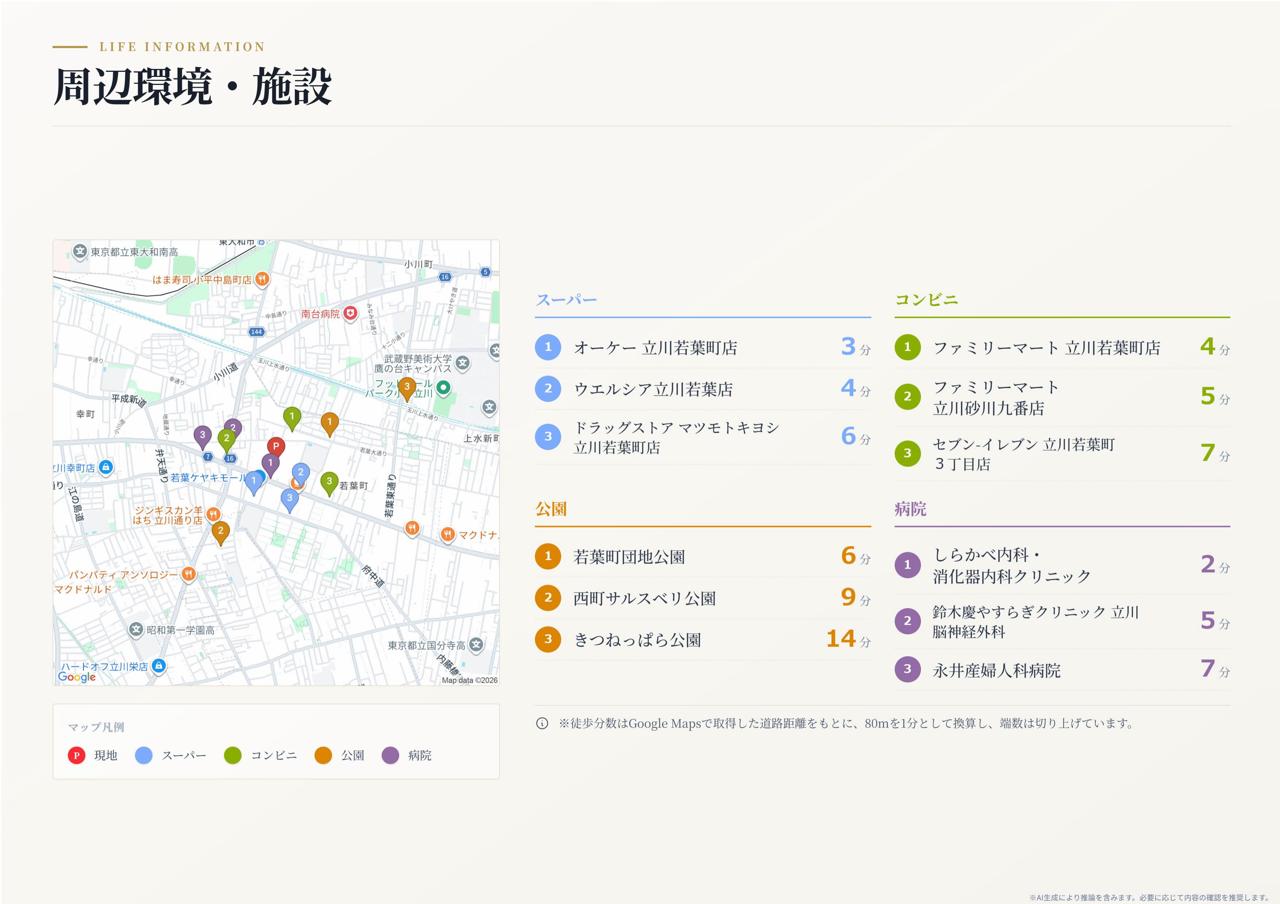Click badge 3 next to セブン-イレブン 立川若葉町

[907, 453]
